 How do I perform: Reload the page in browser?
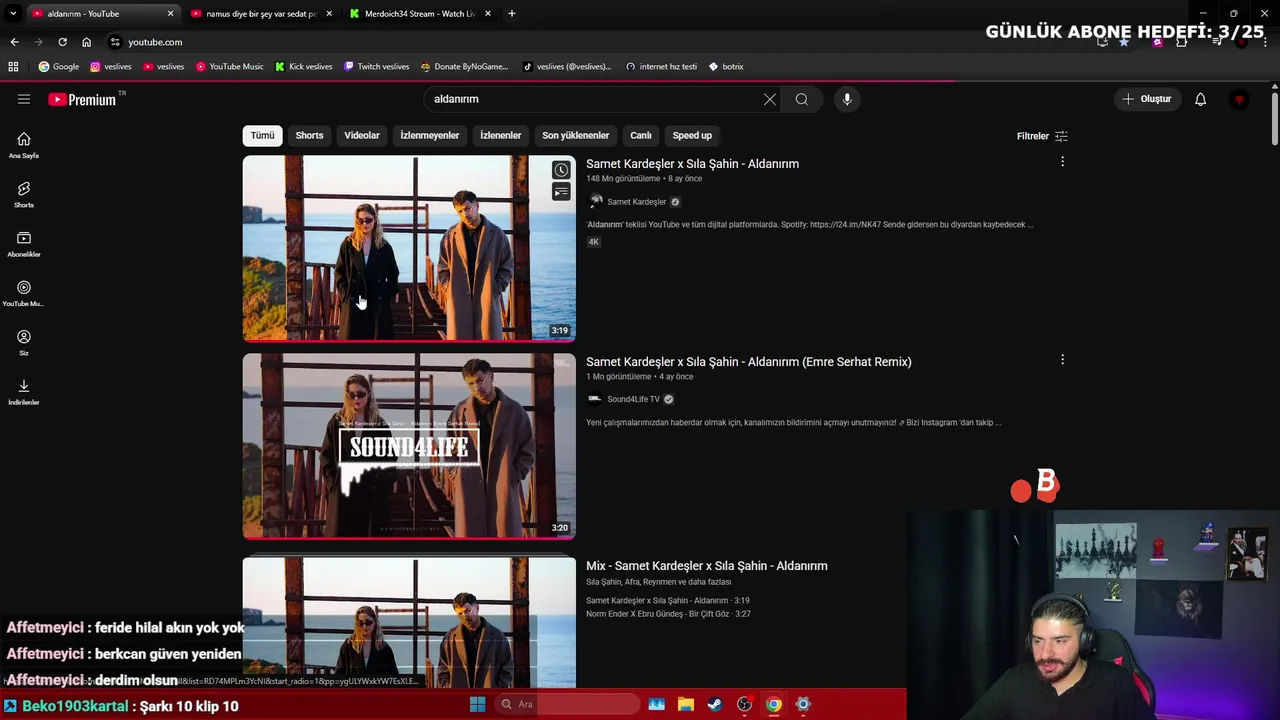[62, 42]
